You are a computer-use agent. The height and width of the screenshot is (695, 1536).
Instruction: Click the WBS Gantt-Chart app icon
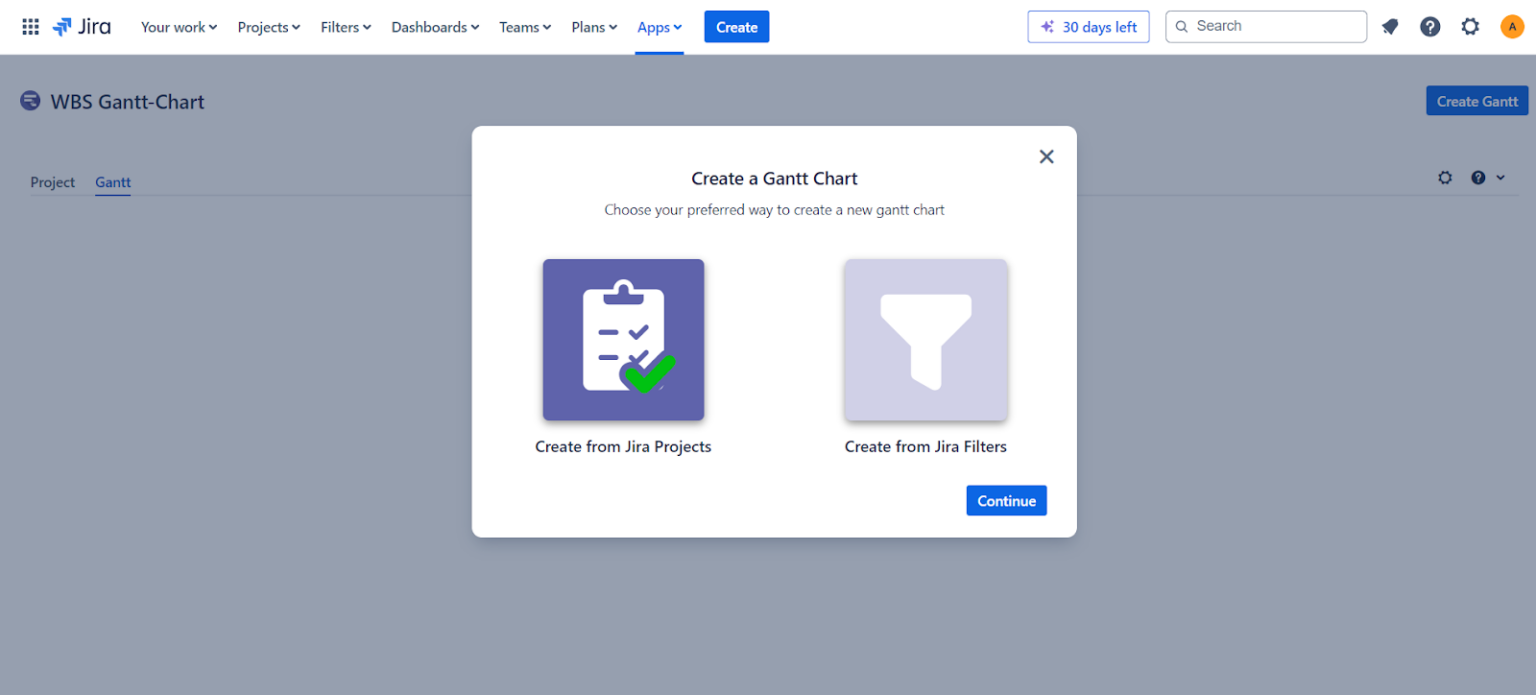pyautogui.click(x=30, y=100)
